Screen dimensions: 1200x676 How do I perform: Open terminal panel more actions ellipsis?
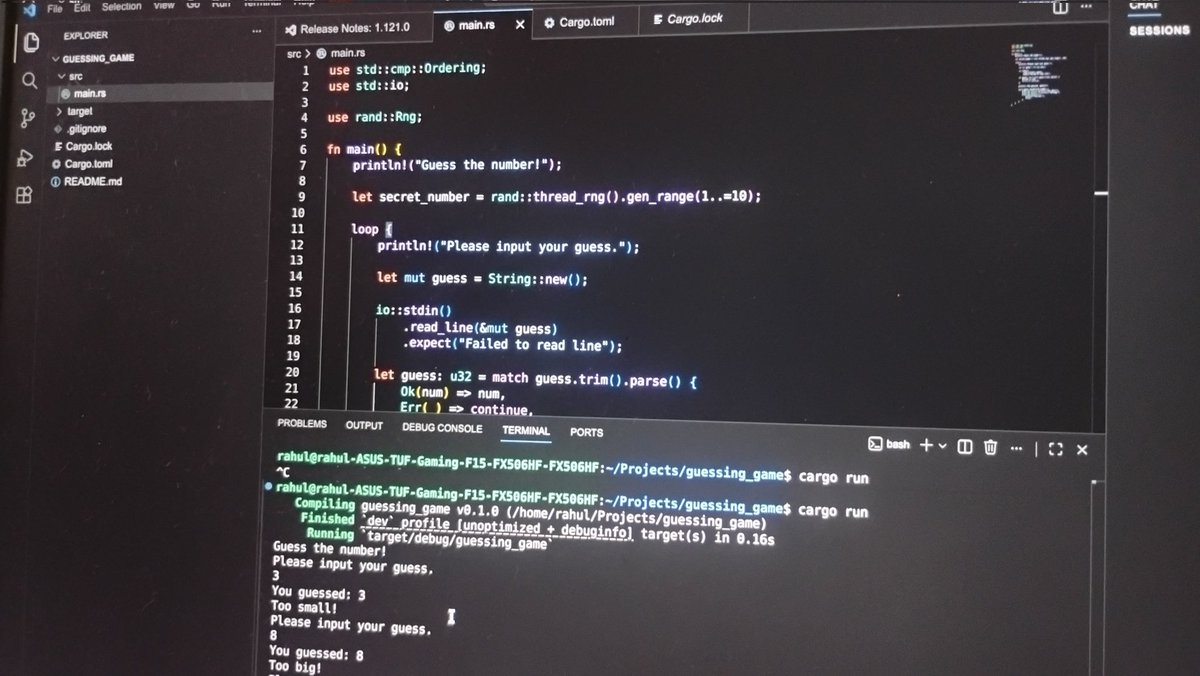[x=1014, y=448]
